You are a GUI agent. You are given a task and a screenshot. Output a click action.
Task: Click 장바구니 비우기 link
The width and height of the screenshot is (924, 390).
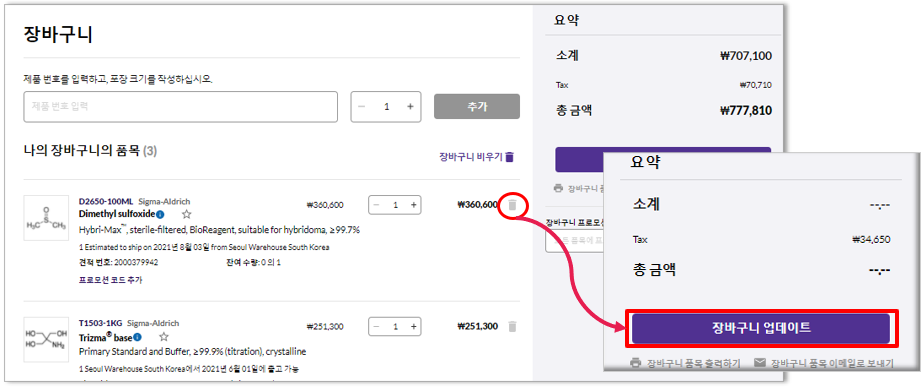pos(471,157)
